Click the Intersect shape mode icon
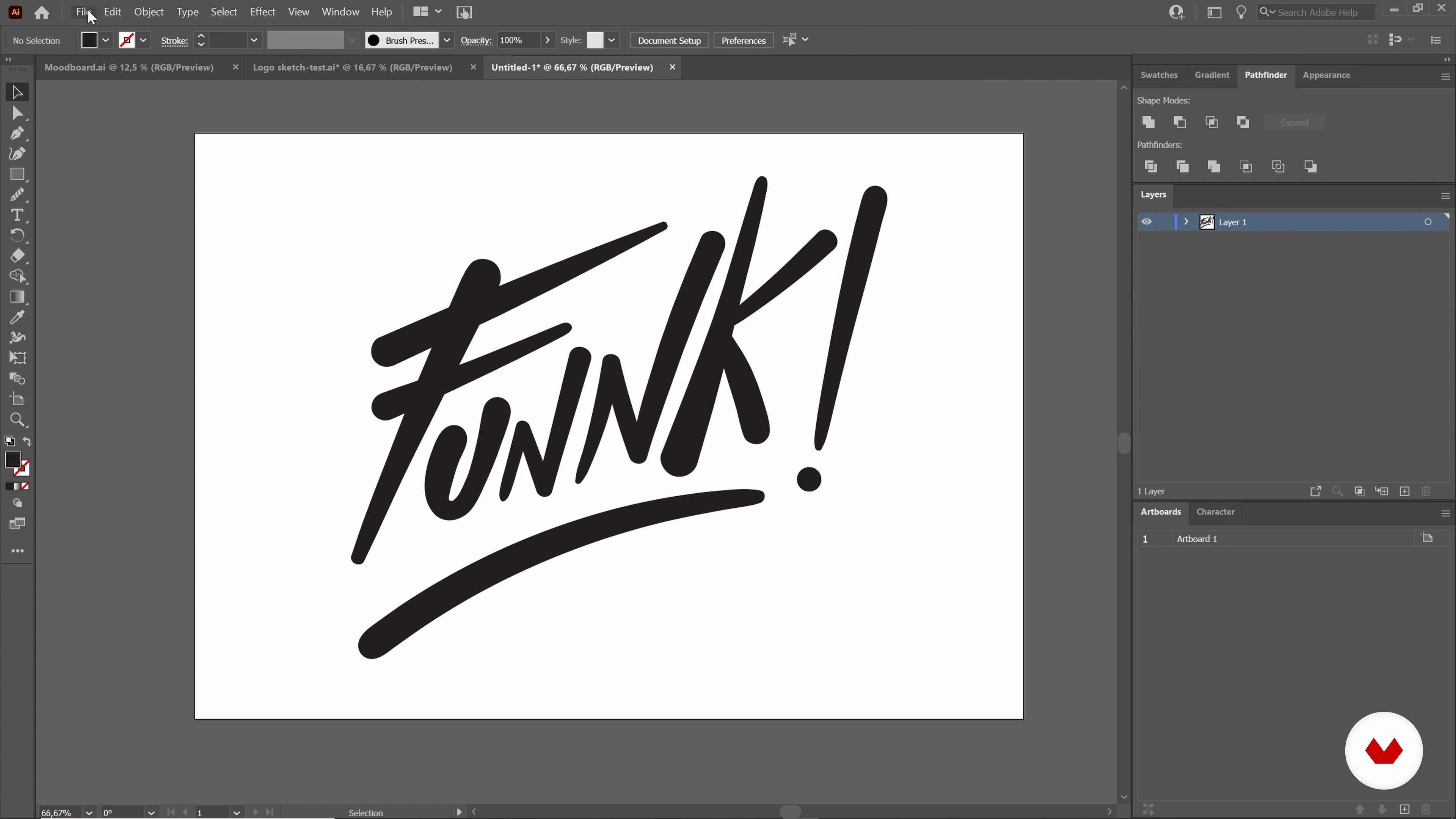 pyautogui.click(x=1212, y=122)
